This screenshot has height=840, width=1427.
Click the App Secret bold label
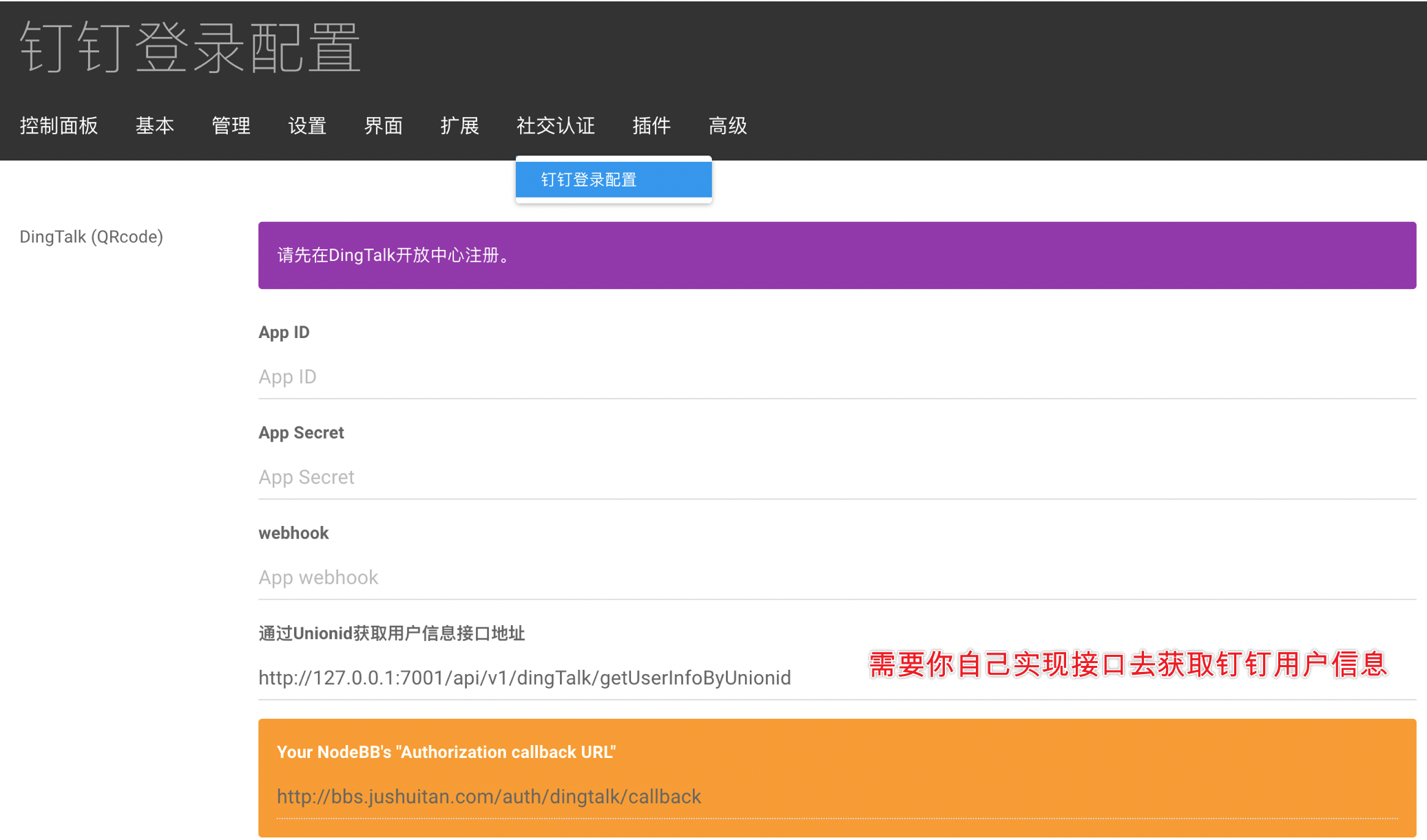[301, 432]
